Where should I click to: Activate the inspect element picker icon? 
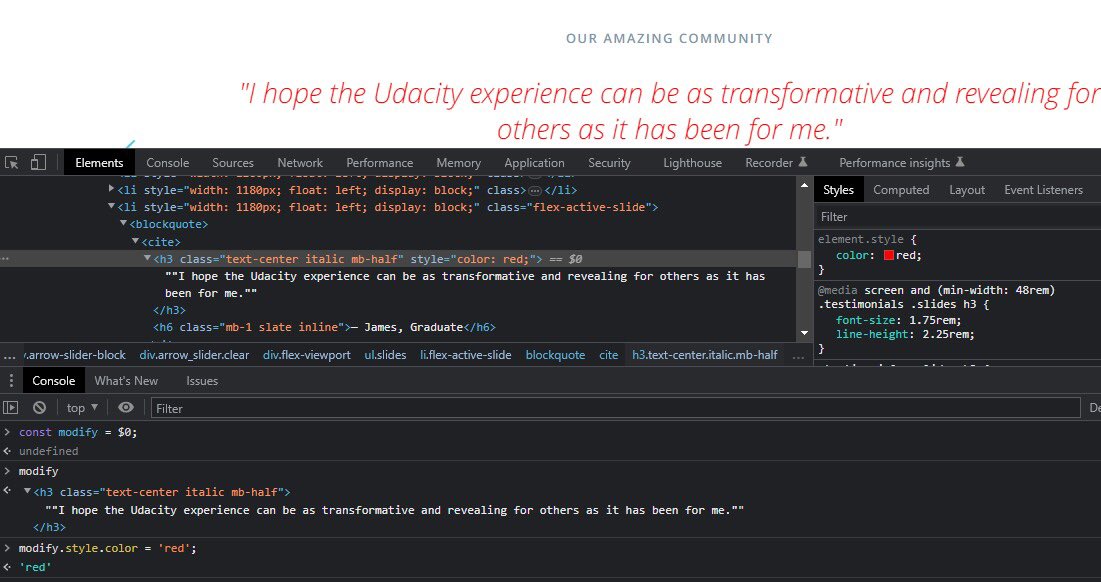click(x=12, y=163)
